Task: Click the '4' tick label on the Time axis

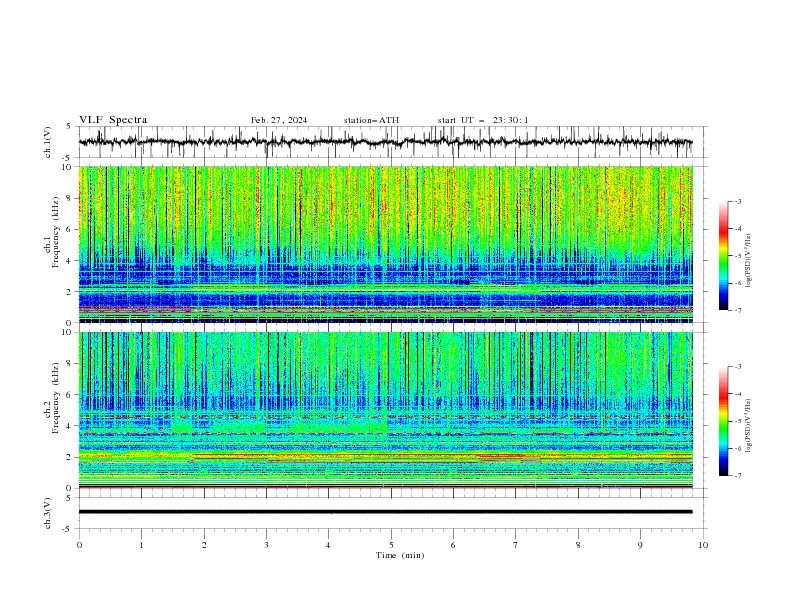Action: point(328,545)
